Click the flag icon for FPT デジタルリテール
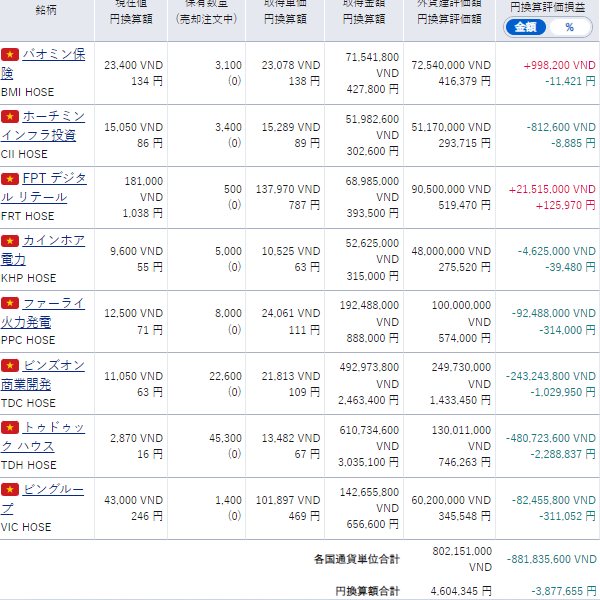 pyautogui.click(x=10, y=179)
